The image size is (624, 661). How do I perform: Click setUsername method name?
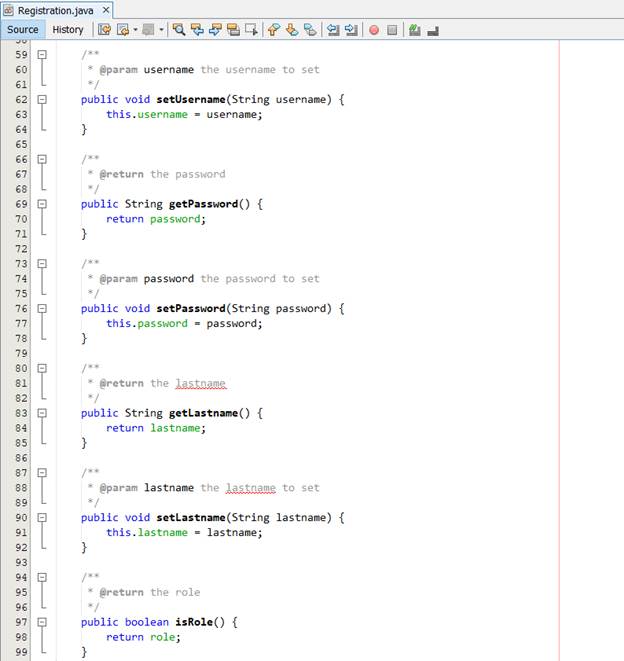tap(191, 99)
